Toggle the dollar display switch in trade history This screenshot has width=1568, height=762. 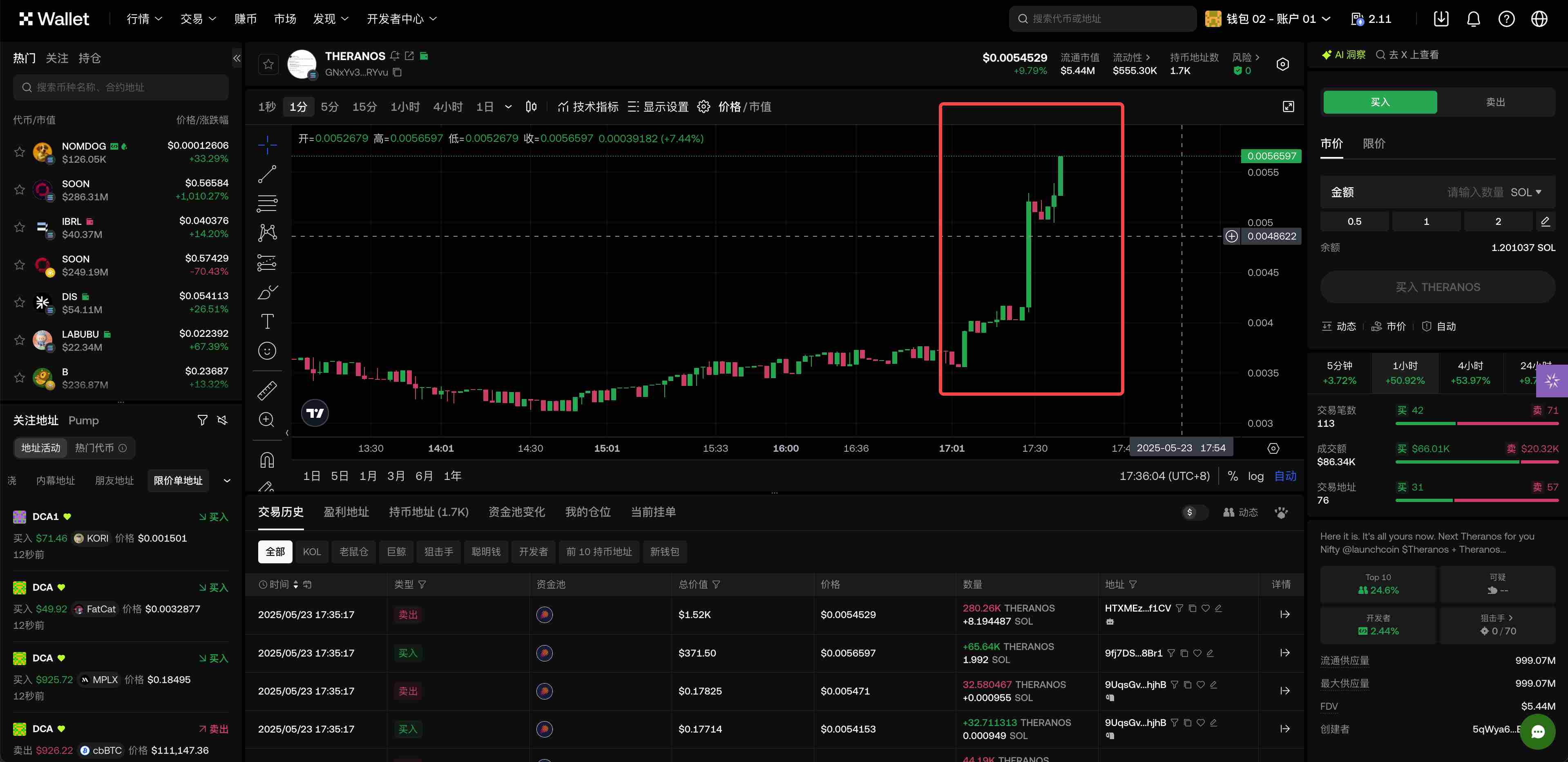[1194, 512]
